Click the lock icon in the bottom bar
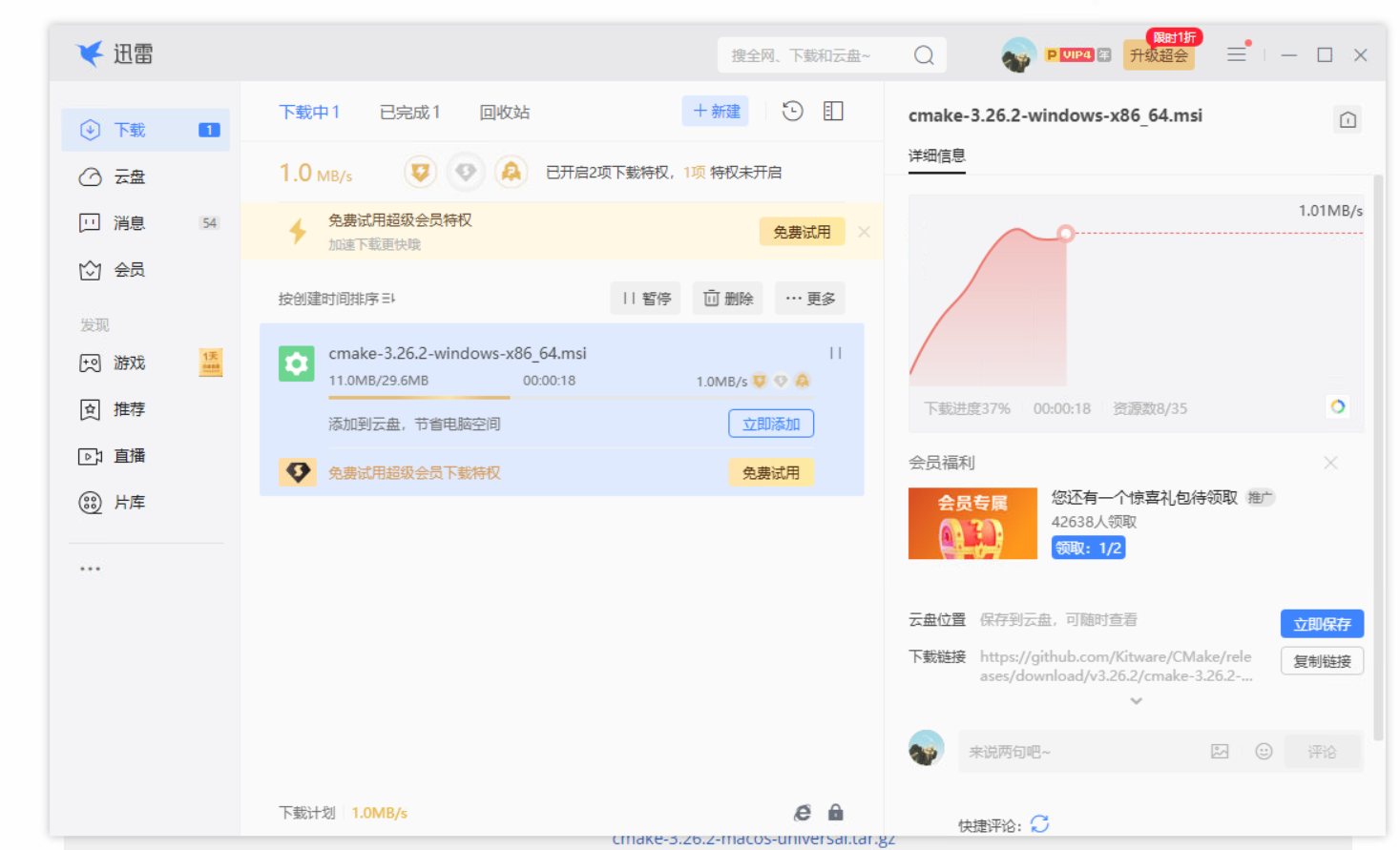The image size is (1400, 850). (836, 813)
